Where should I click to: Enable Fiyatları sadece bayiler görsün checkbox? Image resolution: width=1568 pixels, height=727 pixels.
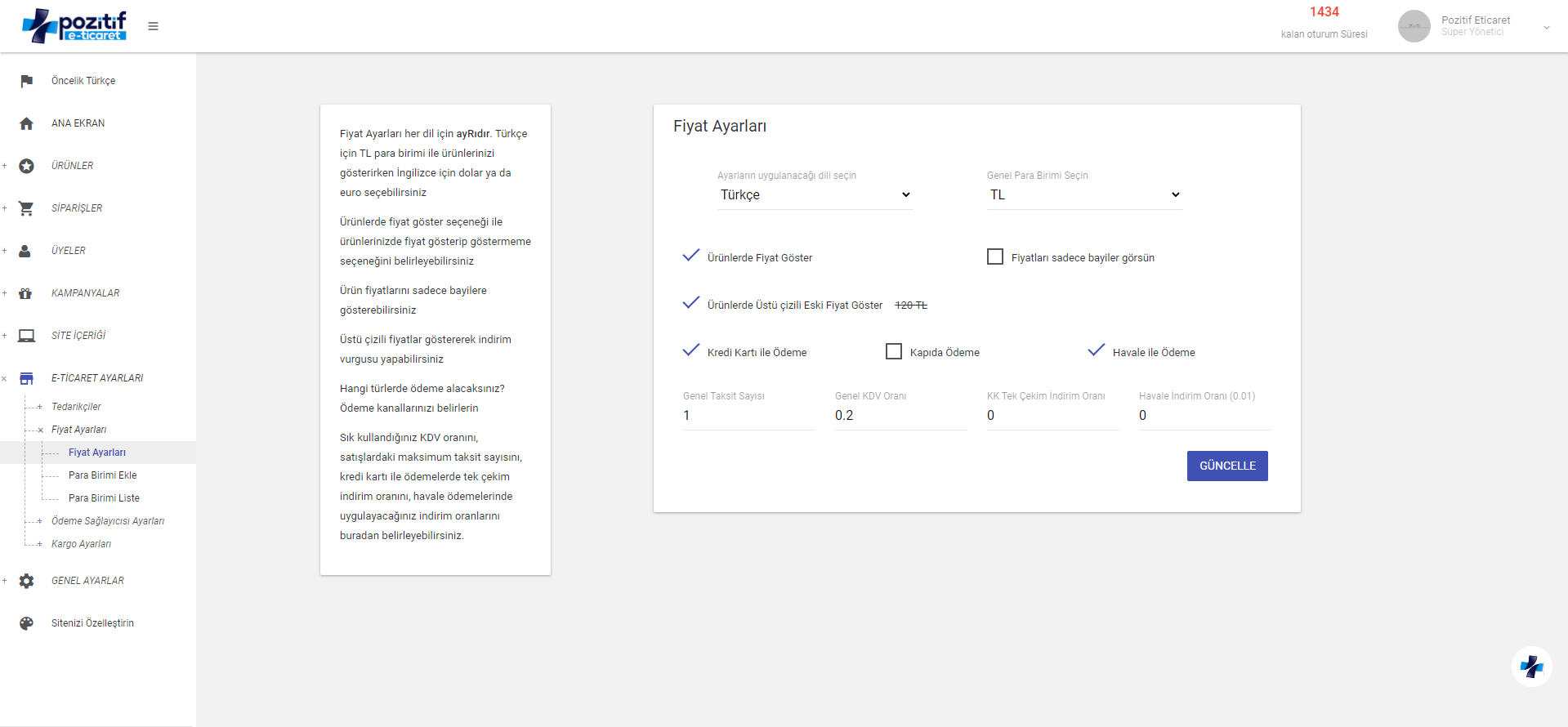pyautogui.click(x=995, y=256)
